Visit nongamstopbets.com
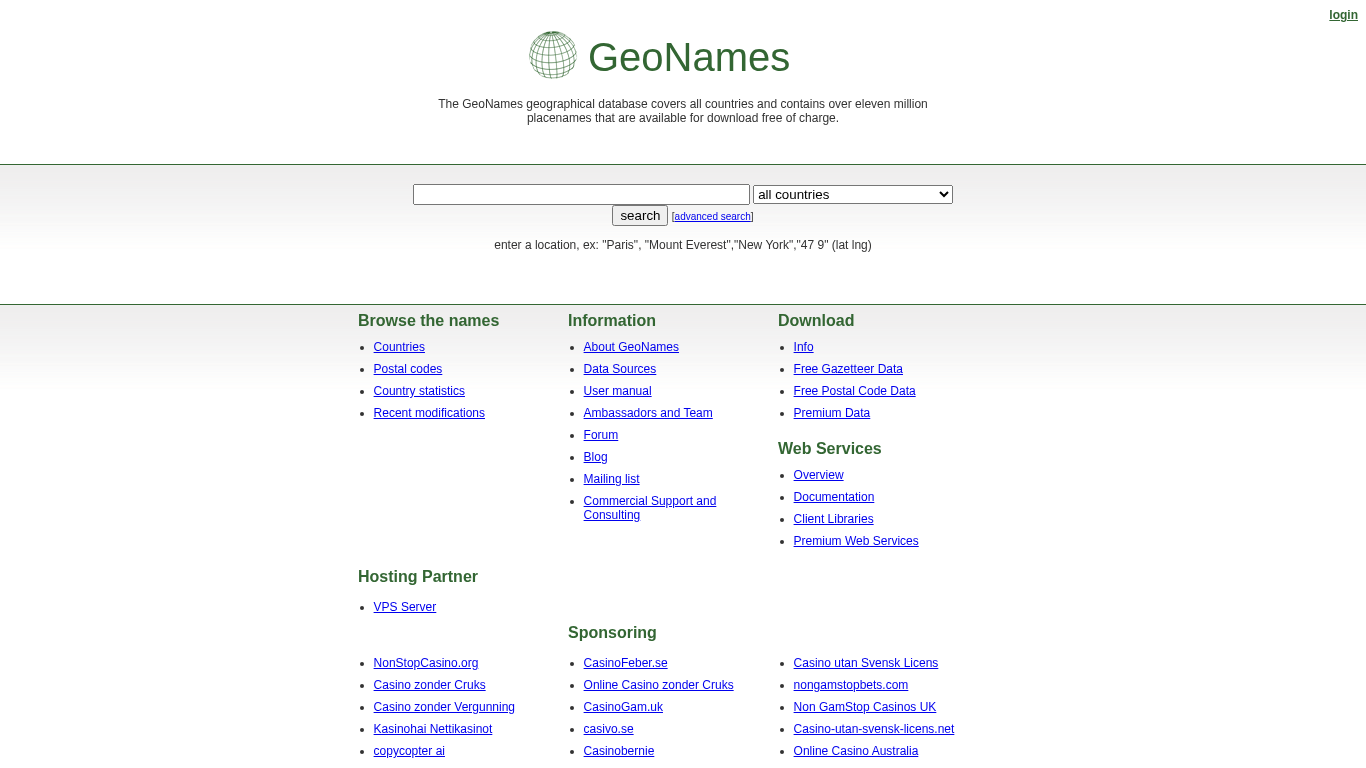Viewport: 1366px width, 768px height. [x=851, y=685]
